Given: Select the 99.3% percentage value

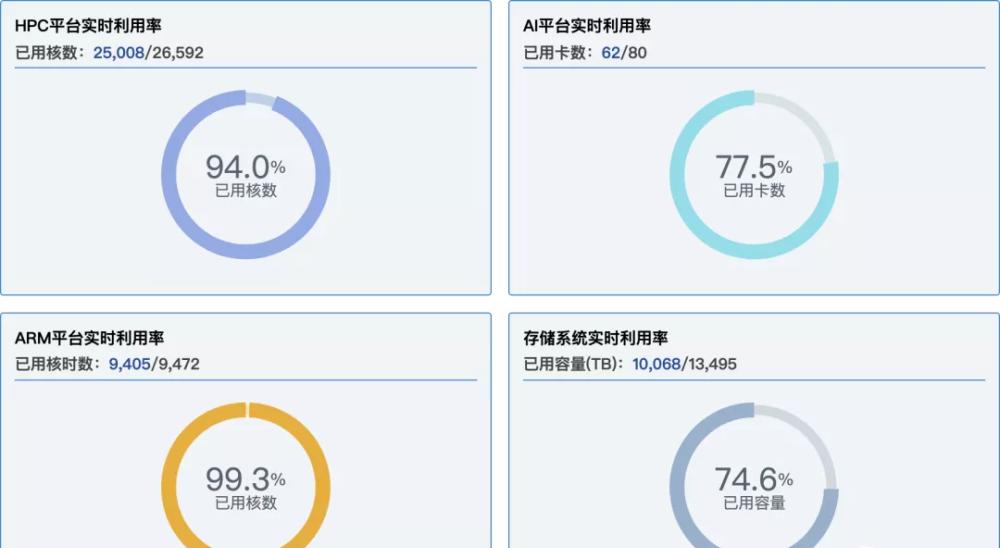Looking at the screenshot, I should [246, 479].
